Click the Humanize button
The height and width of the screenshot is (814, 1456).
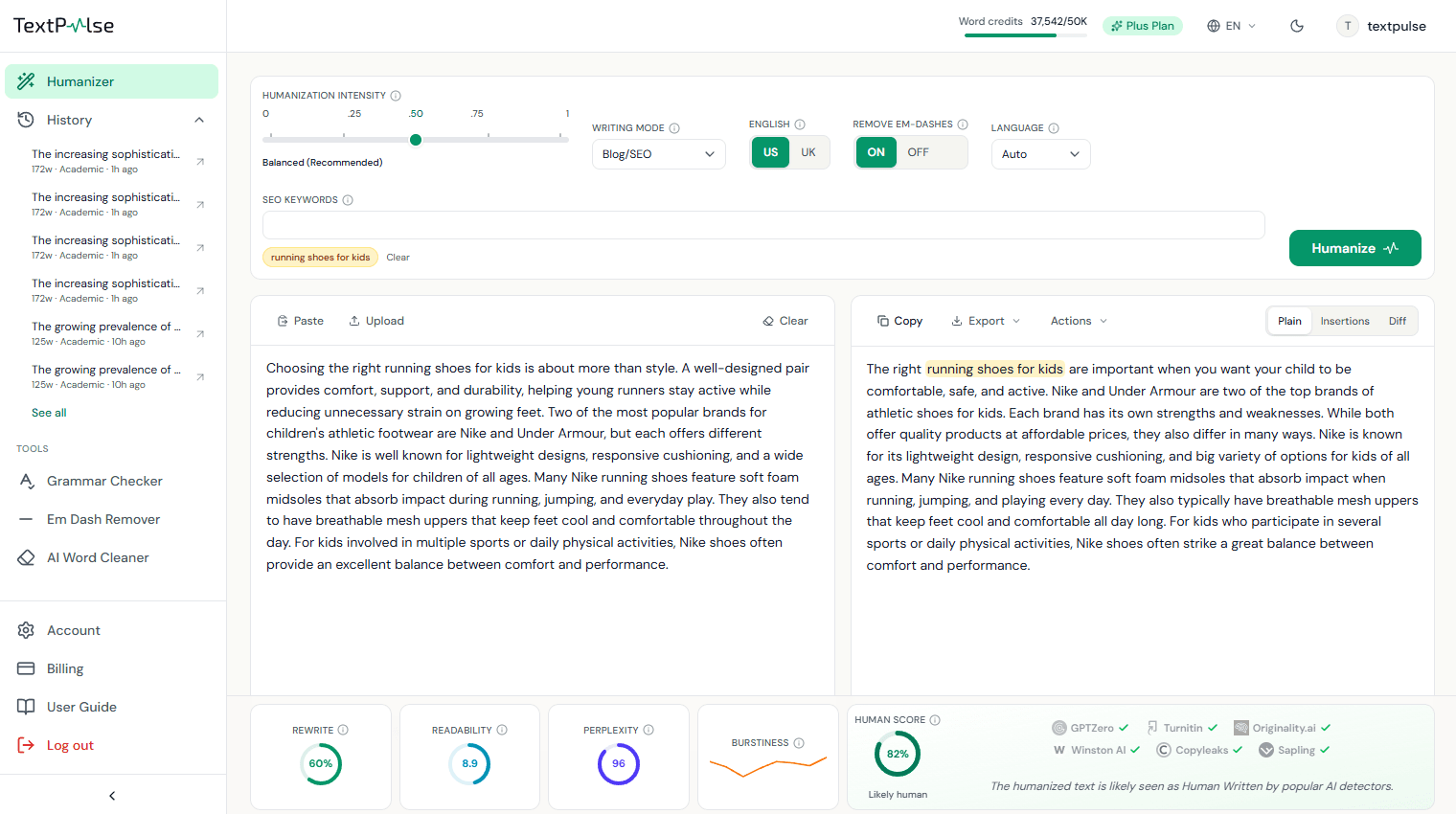coord(1354,248)
